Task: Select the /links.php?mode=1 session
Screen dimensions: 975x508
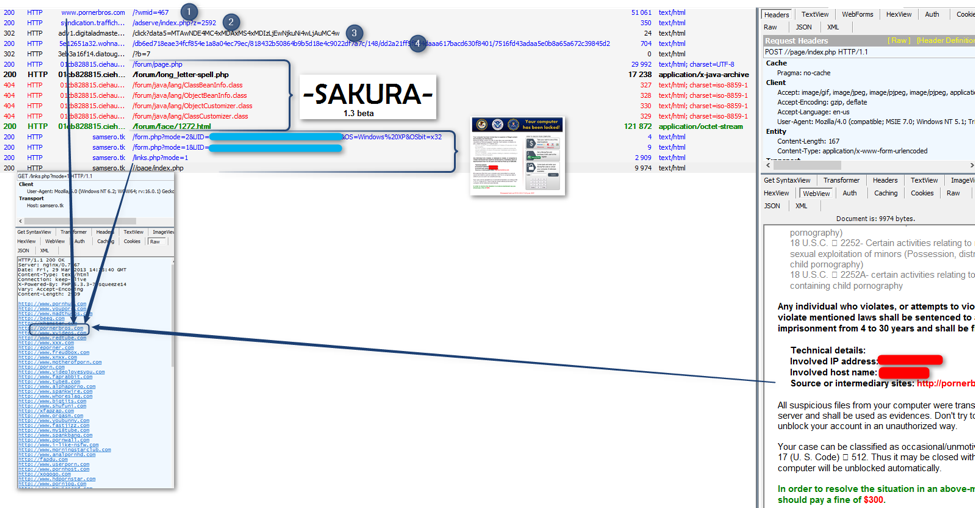Action: pos(377,158)
